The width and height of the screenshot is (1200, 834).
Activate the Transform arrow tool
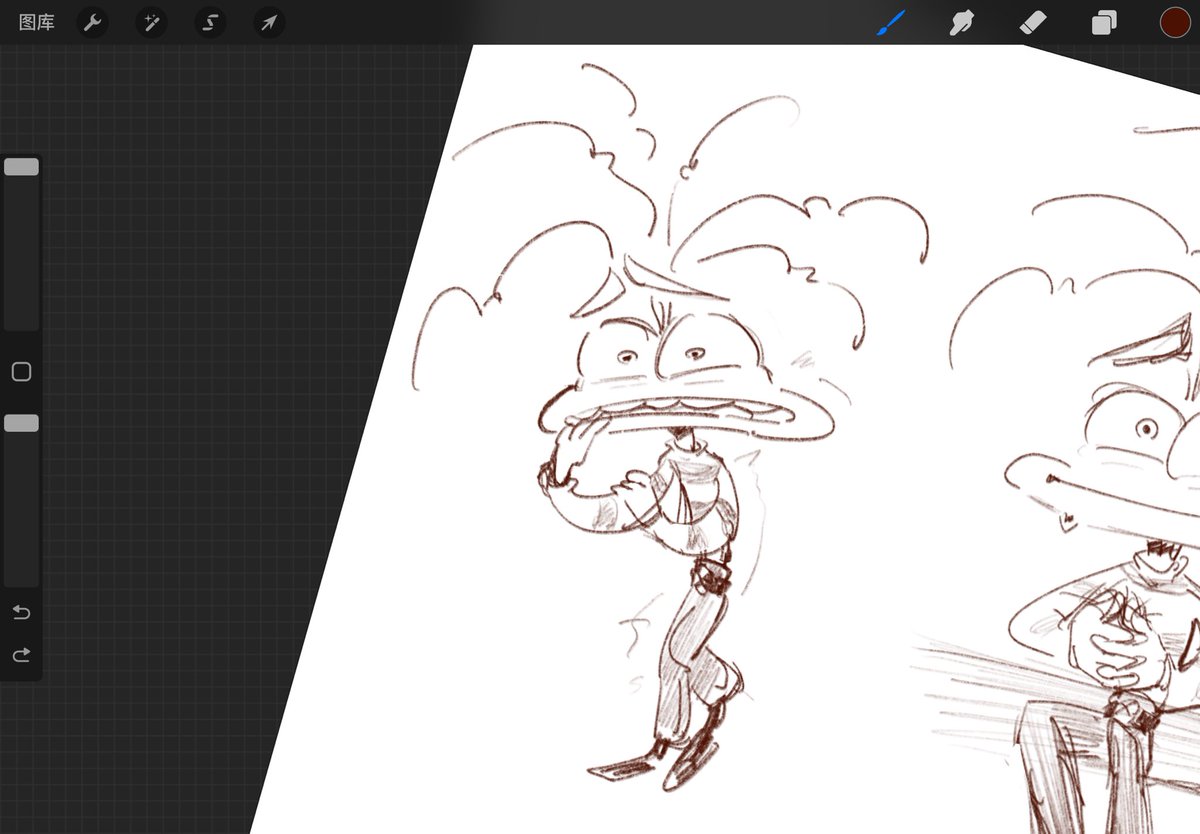click(x=269, y=22)
